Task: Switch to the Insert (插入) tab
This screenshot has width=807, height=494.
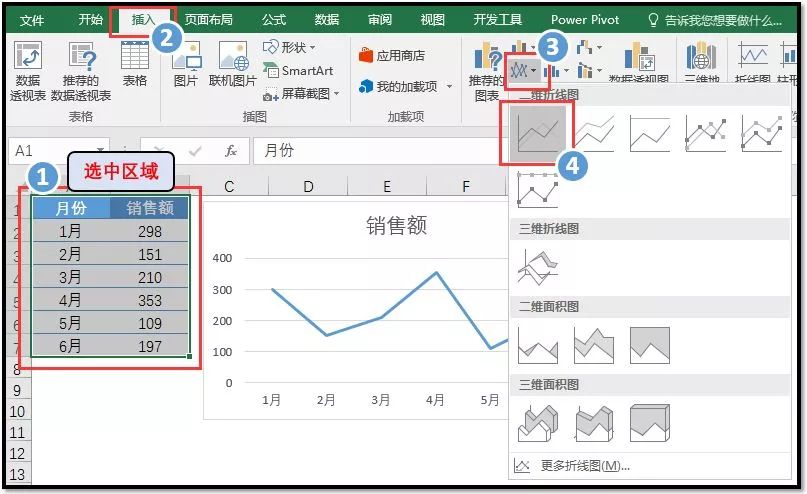Action: [143, 20]
